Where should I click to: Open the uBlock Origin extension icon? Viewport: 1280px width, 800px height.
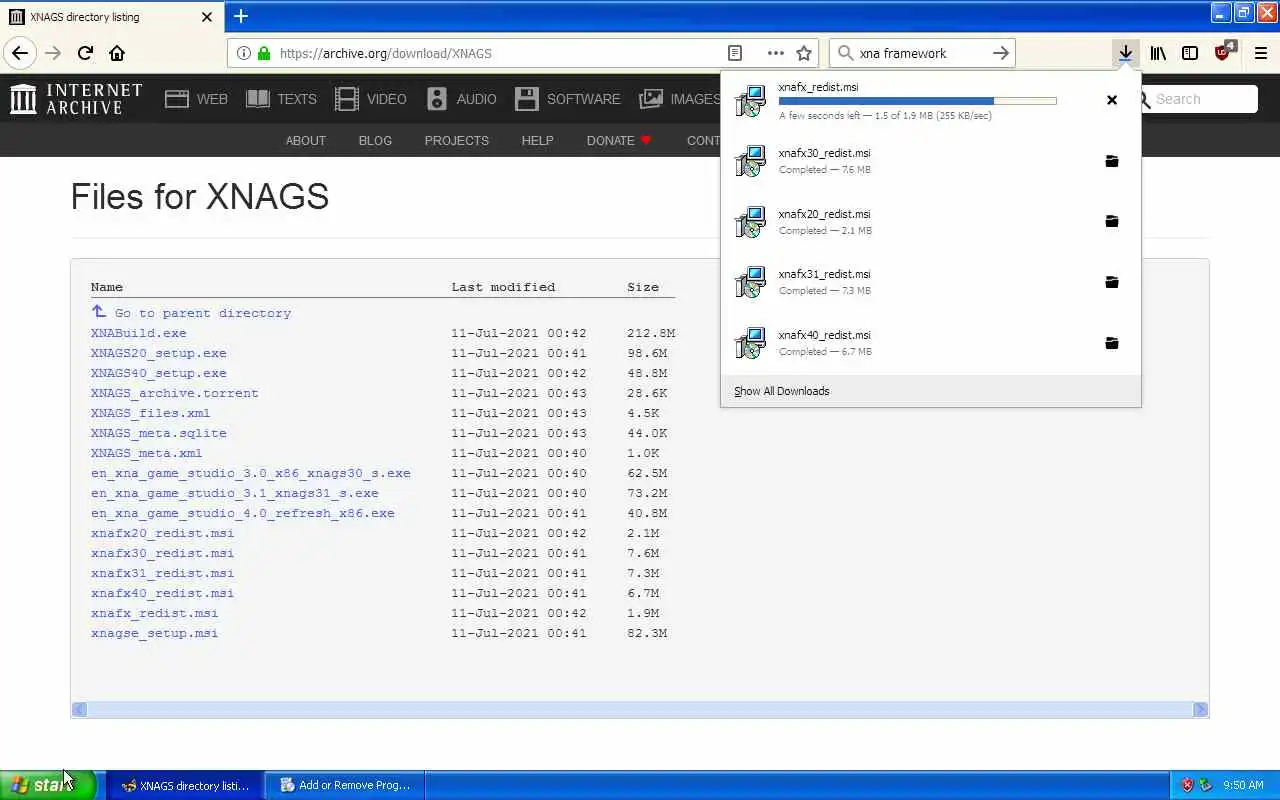[x=1224, y=52]
